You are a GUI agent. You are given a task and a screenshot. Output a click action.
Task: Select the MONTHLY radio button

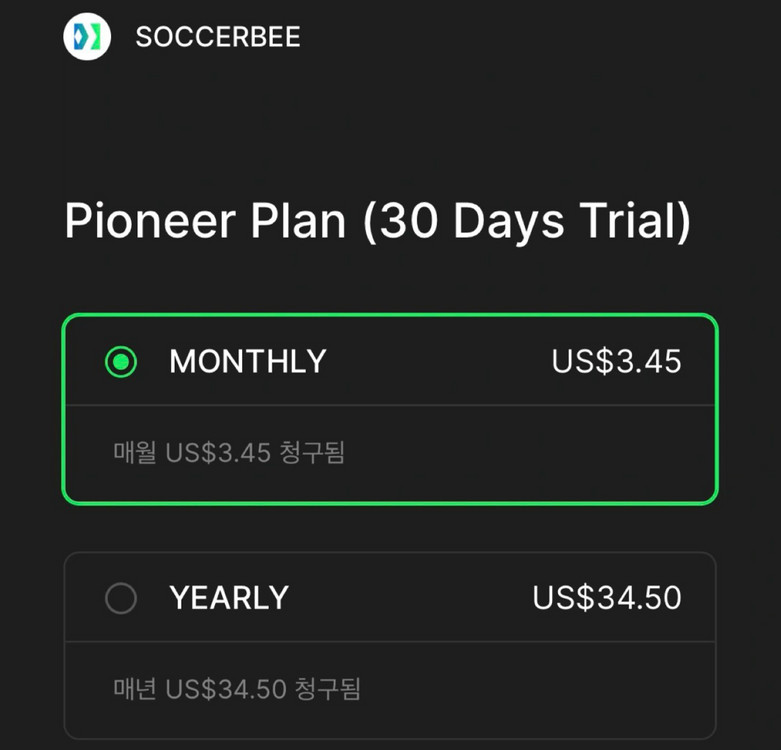[x=121, y=362]
